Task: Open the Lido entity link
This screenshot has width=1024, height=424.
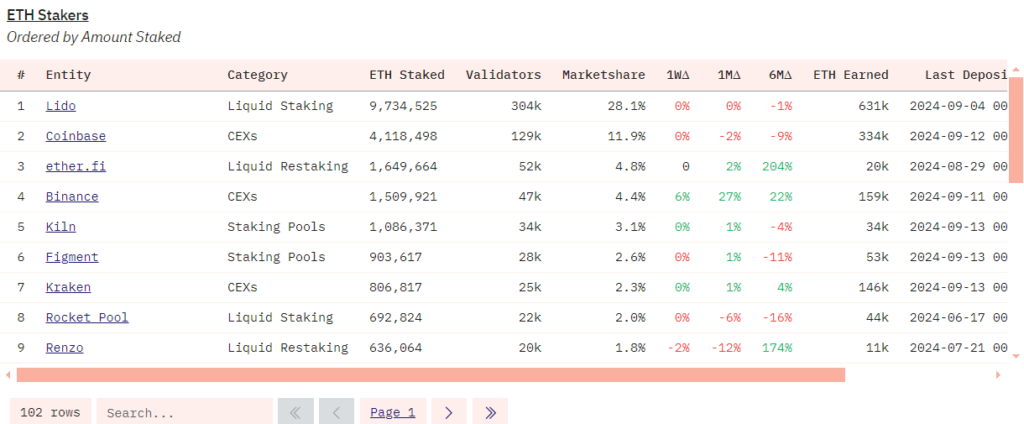Action: (x=61, y=106)
